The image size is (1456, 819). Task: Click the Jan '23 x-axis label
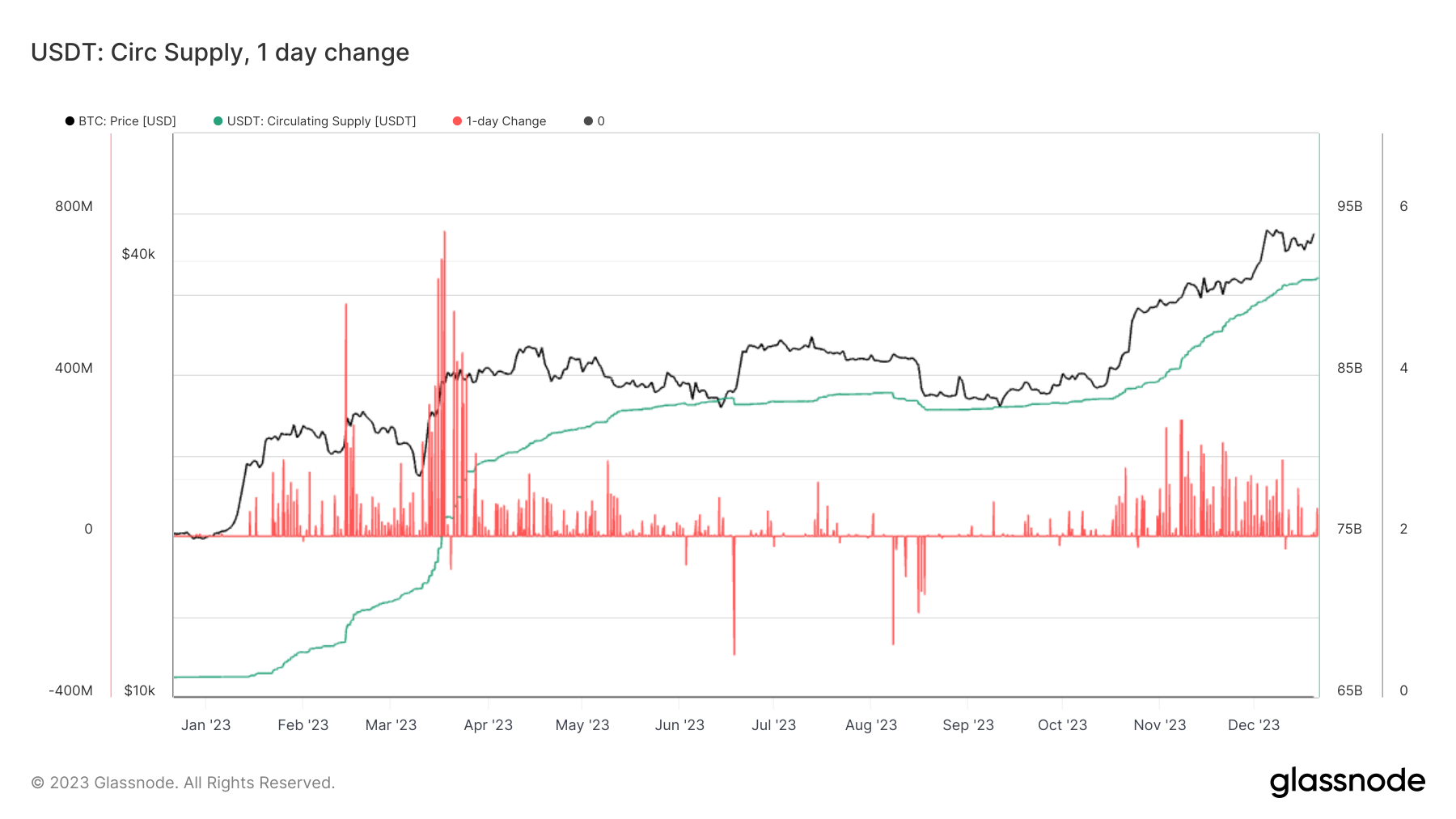point(205,725)
